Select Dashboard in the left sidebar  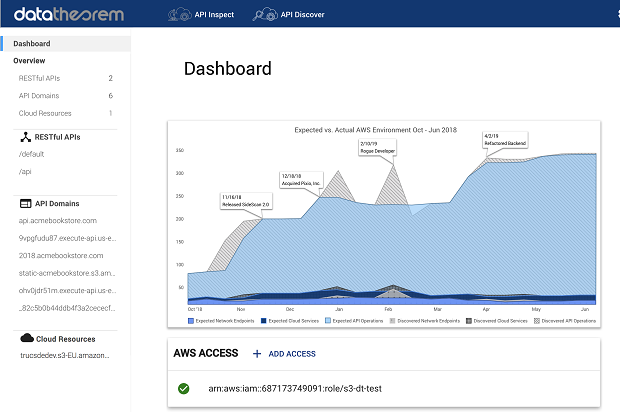[32, 44]
